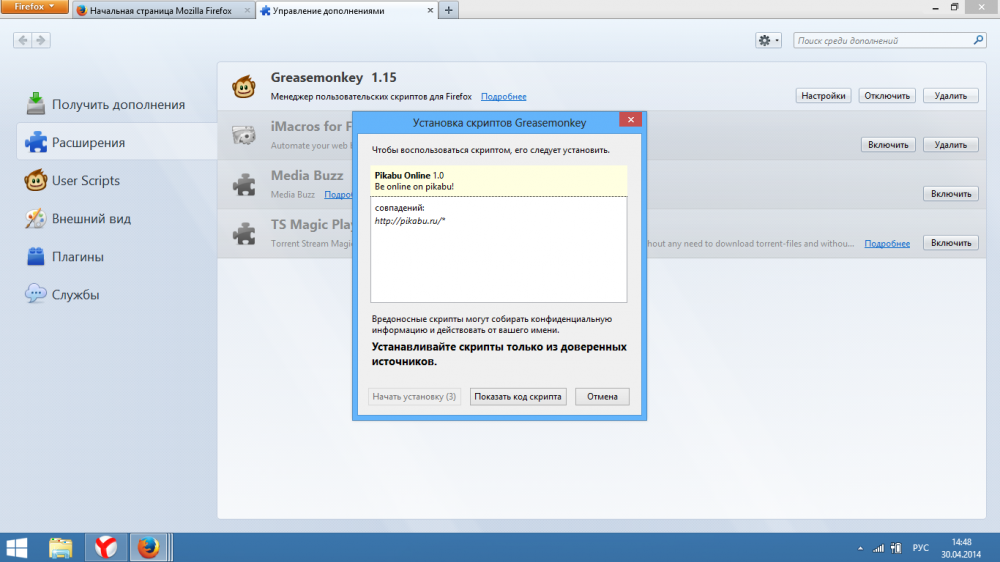Click the Внешний вид paintbrush icon
The width and height of the screenshot is (1000, 562).
coord(36,219)
